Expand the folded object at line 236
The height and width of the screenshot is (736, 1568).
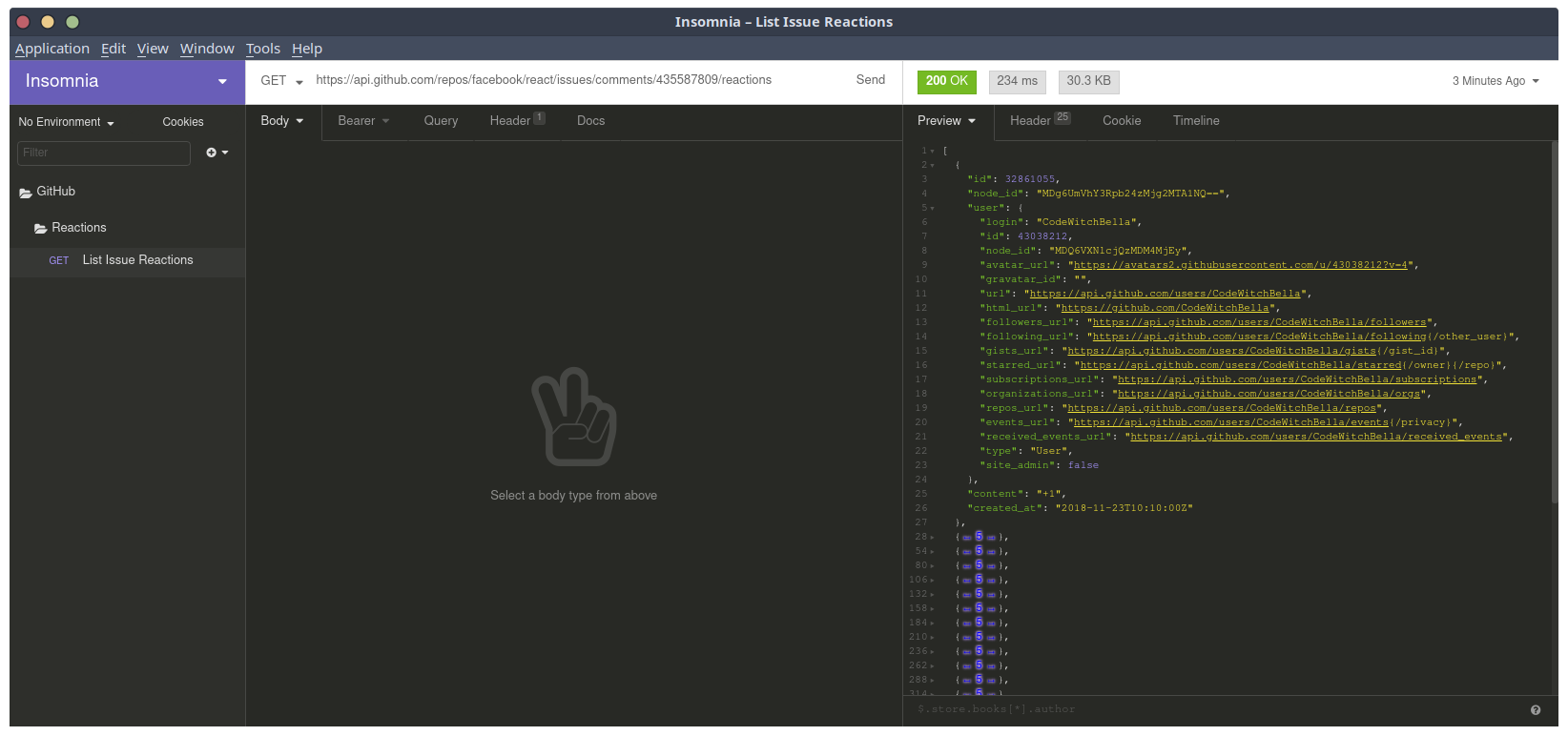[933, 651]
